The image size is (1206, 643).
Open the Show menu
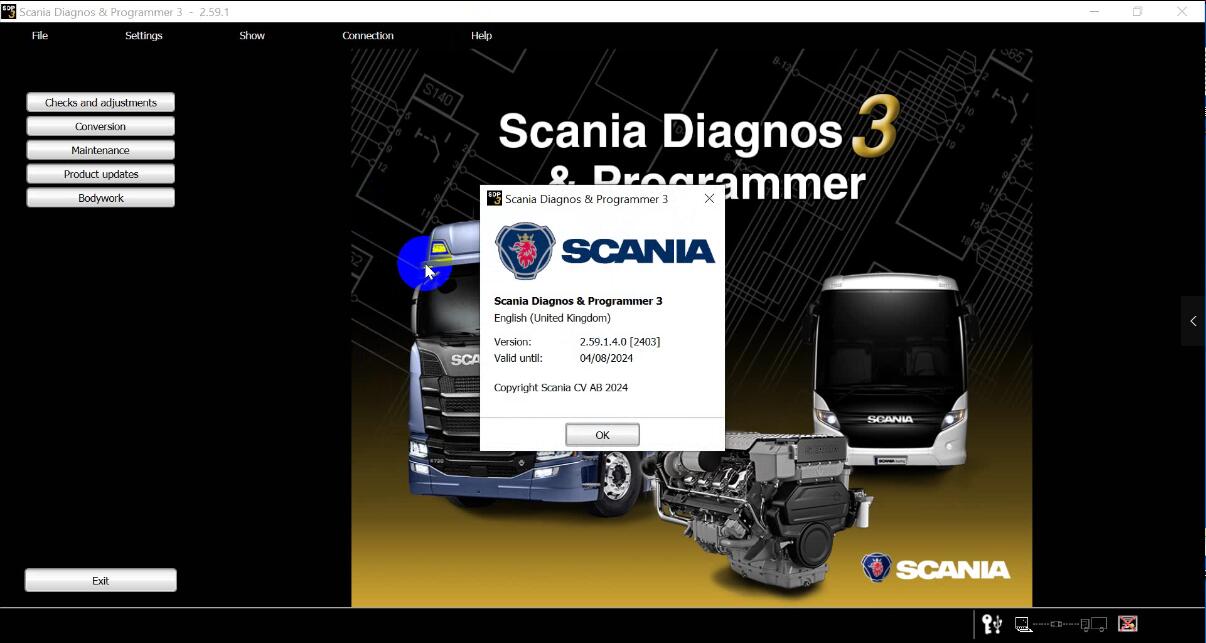pyautogui.click(x=251, y=35)
